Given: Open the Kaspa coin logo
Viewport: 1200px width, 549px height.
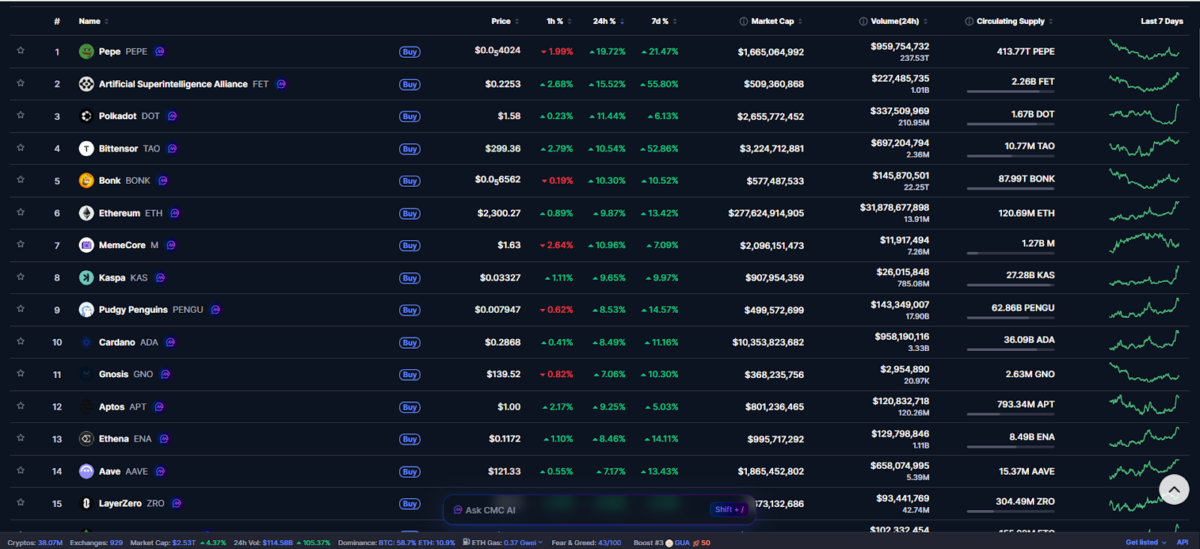Looking at the screenshot, I should (86, 277).
